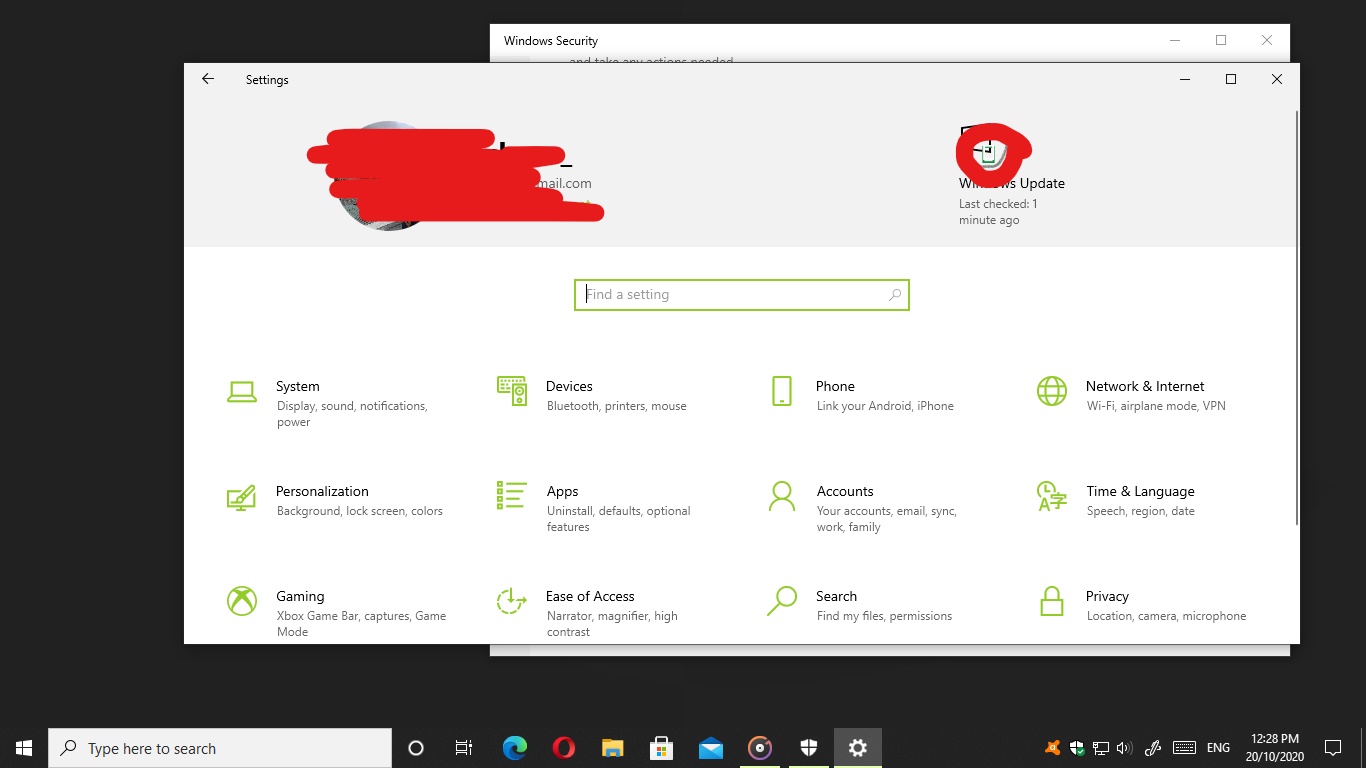Open the Time & Language icon
This screenshot has height=768, width=1366.
click(1052, 496)
